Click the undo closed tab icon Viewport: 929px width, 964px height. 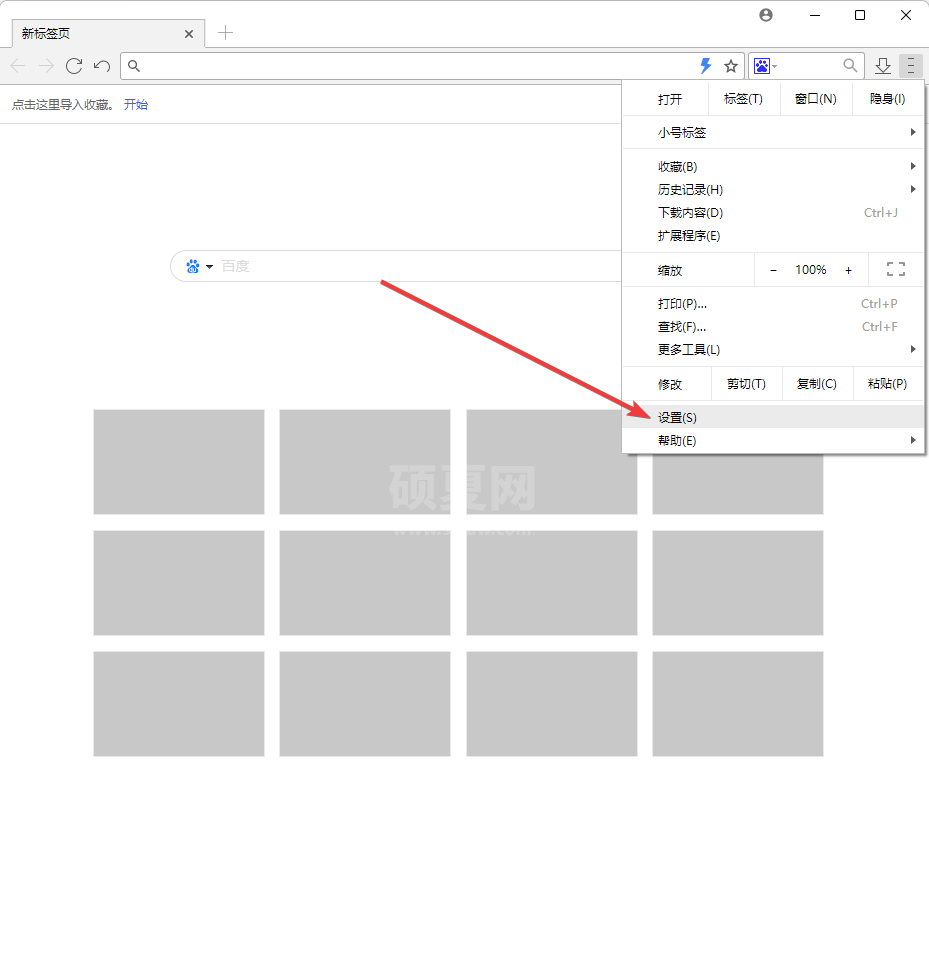point(101,66)
